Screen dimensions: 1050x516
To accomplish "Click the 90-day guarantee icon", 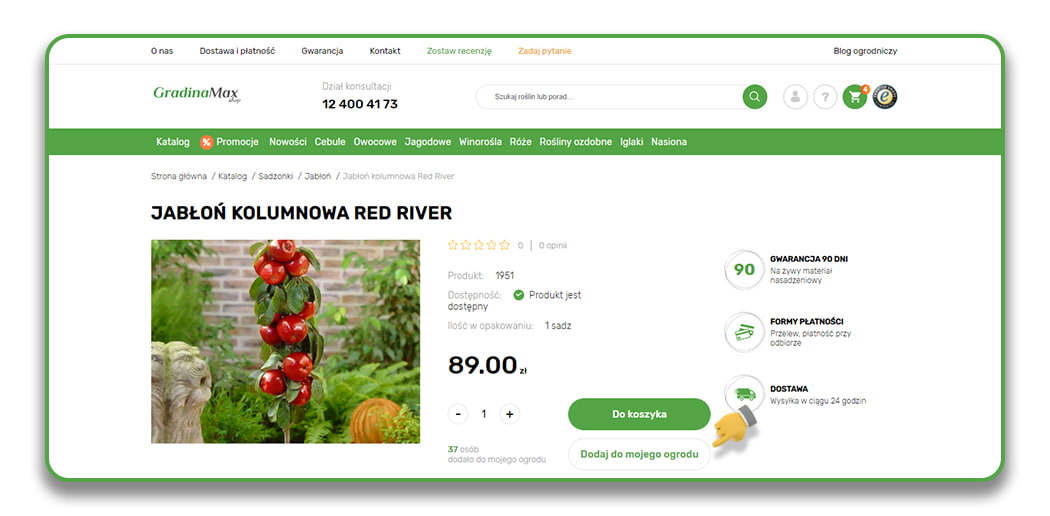I will (744, 270).
